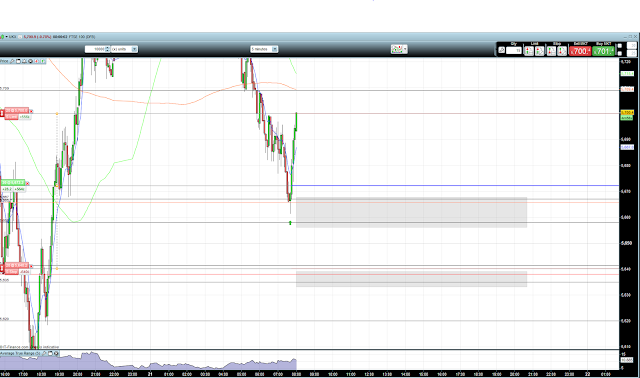Click the wrench settings icon in the Price panel

[x=12, y=61]
